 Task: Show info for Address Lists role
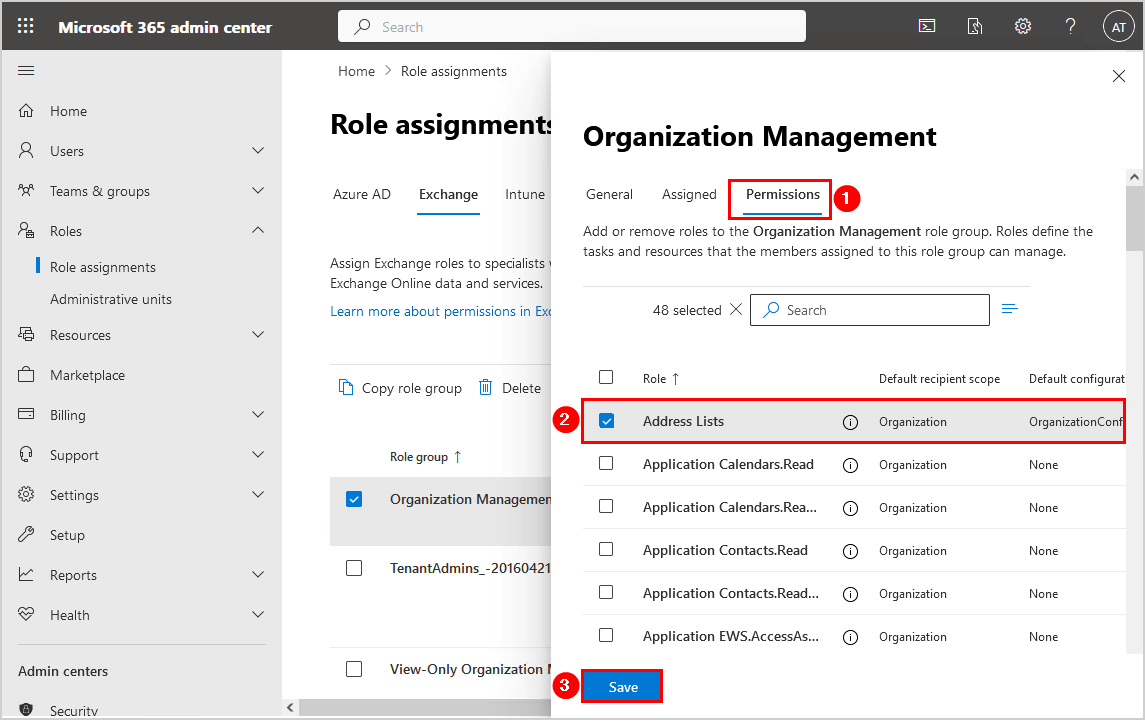click(850, 422)
